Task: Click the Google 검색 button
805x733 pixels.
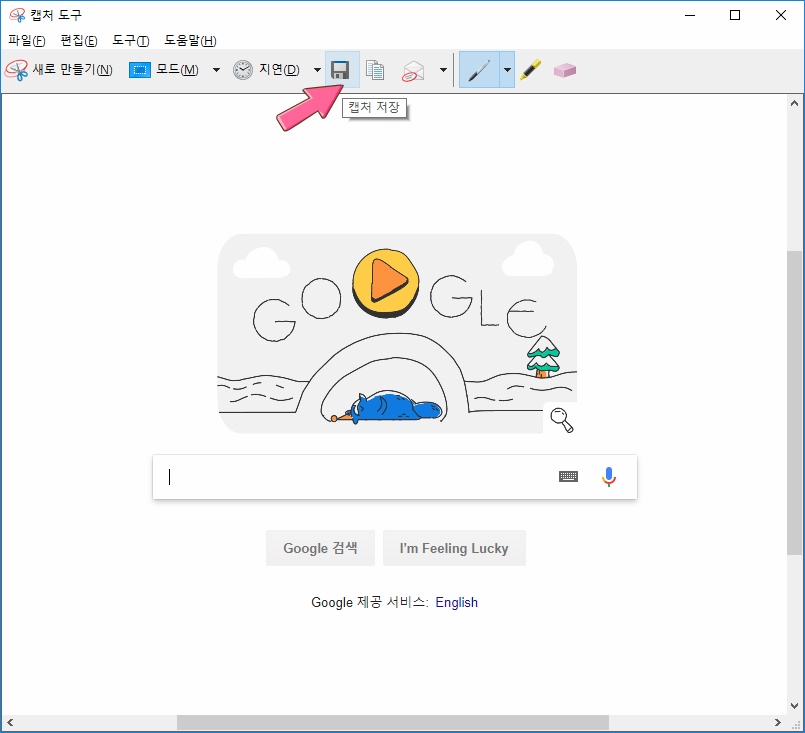Action: pos(320,548)
